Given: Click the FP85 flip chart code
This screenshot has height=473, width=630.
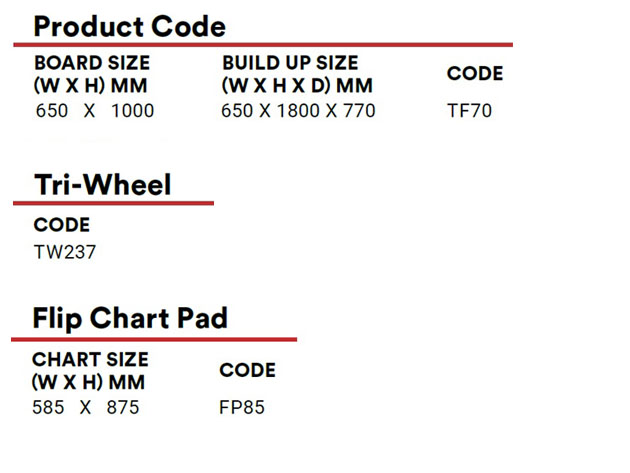Looking at the screenshot, I should click(242, 407).
